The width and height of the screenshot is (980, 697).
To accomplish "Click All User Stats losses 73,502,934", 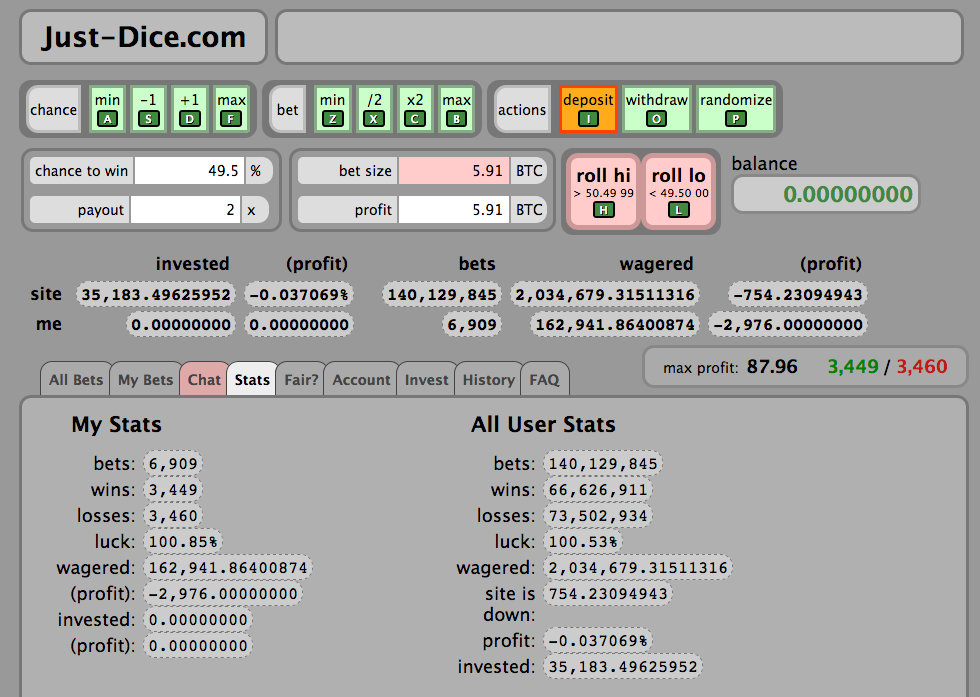I will (x=598, y=516).
